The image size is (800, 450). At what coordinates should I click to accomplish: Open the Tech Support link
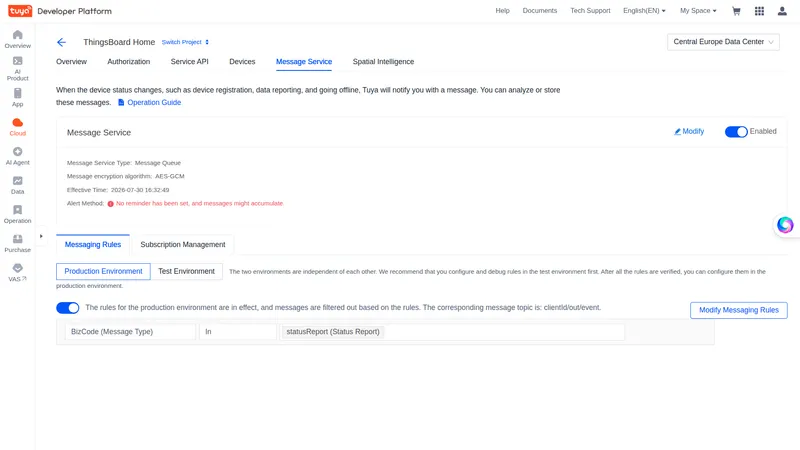pyautogui.click(x=590, y=11)
